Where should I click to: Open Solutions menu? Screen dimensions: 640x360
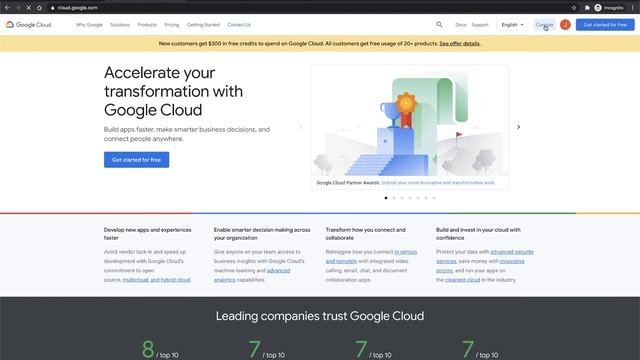120,24
